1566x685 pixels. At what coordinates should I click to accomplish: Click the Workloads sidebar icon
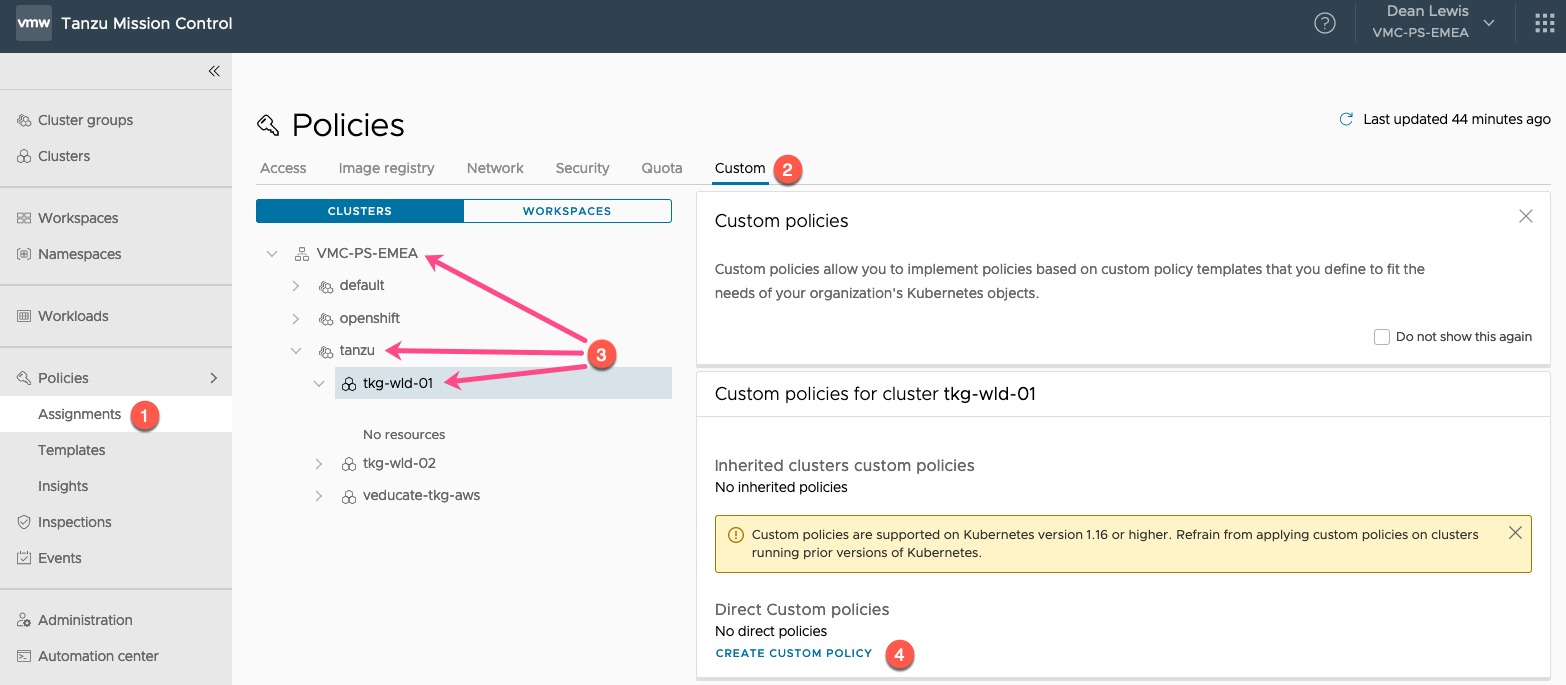coord(24,316)
